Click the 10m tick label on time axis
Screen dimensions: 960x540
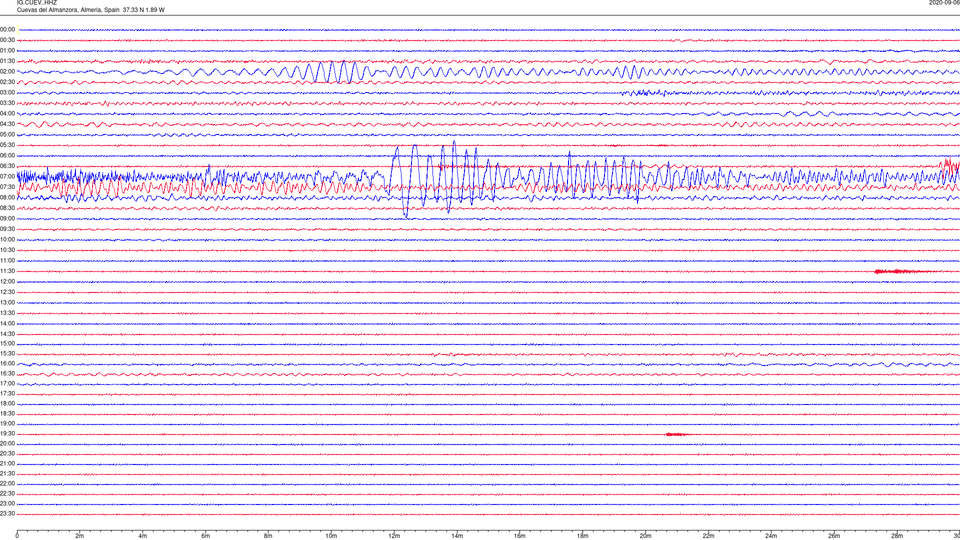tap(331, 536)
